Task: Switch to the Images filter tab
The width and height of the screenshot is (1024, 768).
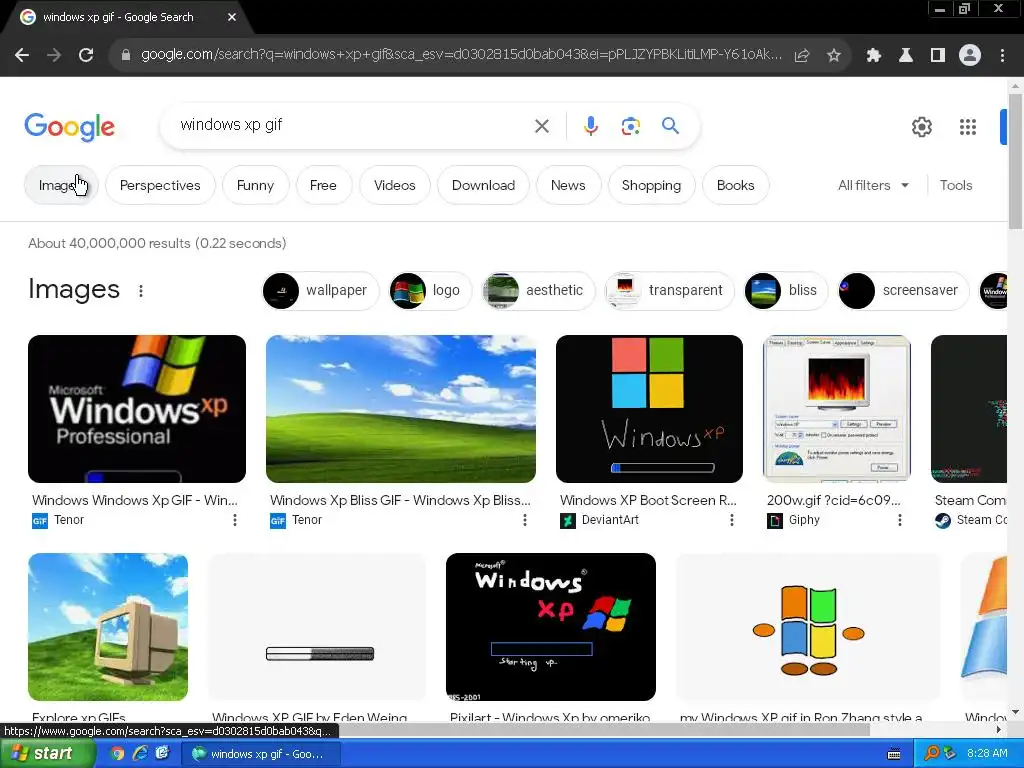Action: click(61, 185)
